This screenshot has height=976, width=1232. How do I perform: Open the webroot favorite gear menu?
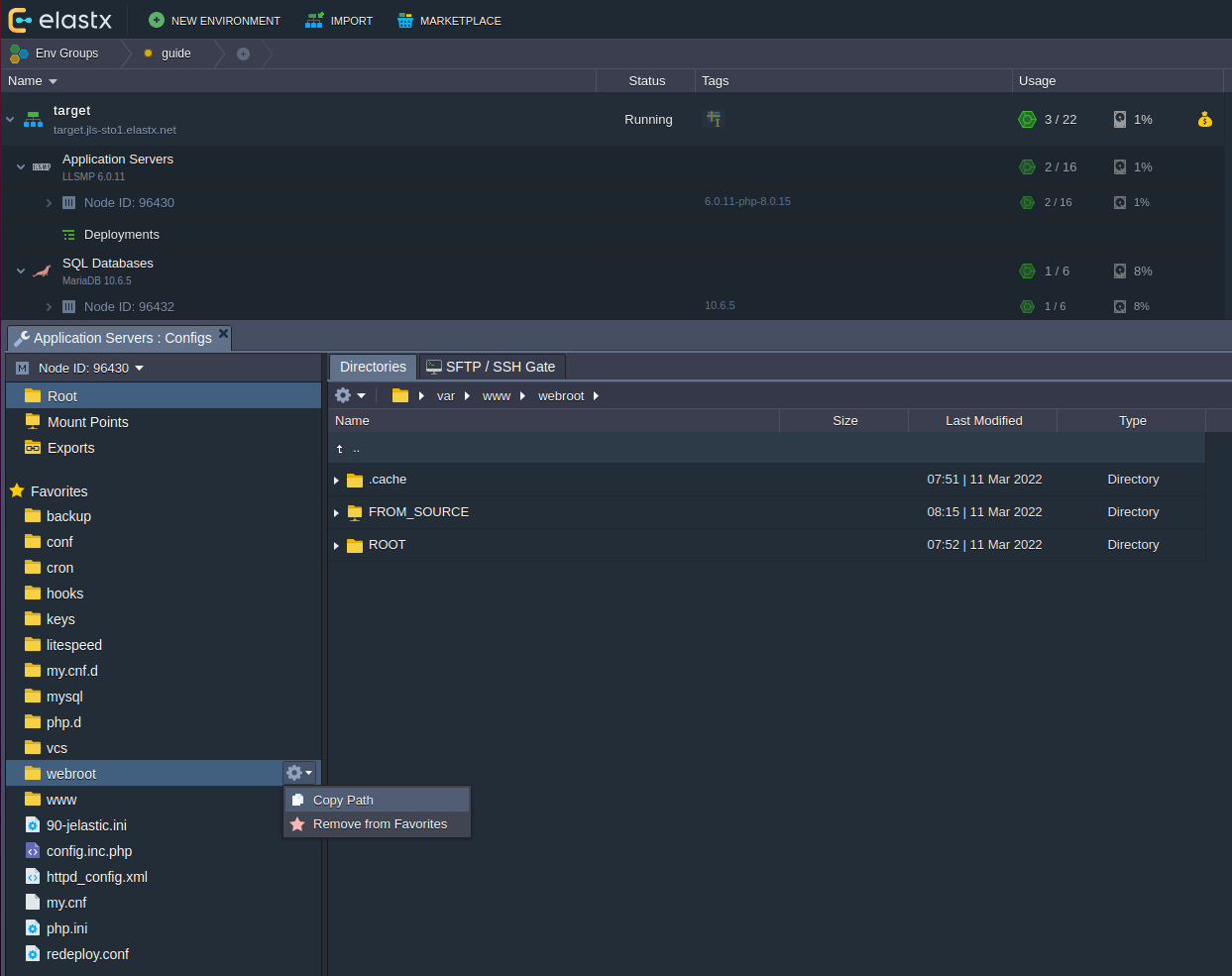(x=298, y=773)
